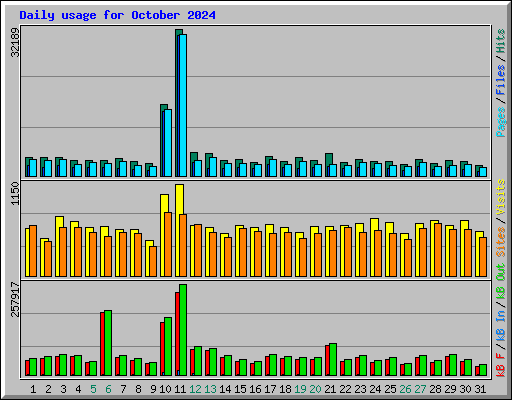Select weekend day 19 label
This screenshot has width=512, height=400.
click(300, 389)
